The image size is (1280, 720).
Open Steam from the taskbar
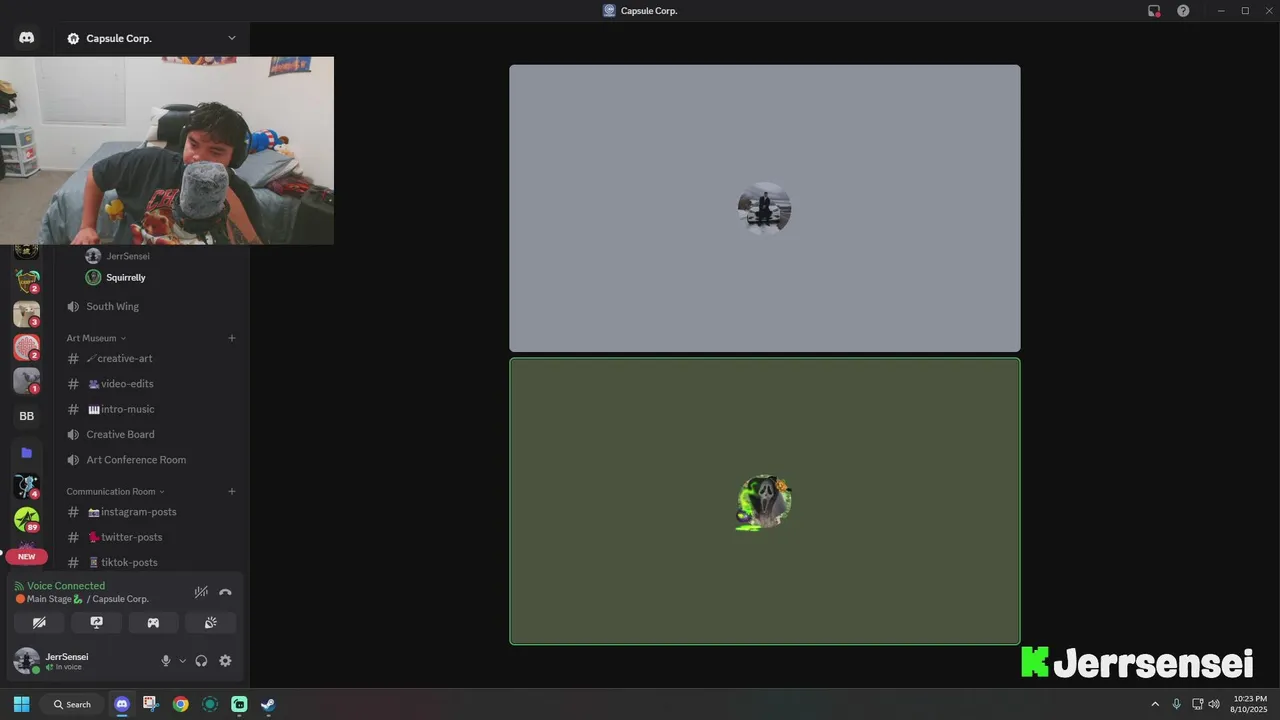(268, 704)
